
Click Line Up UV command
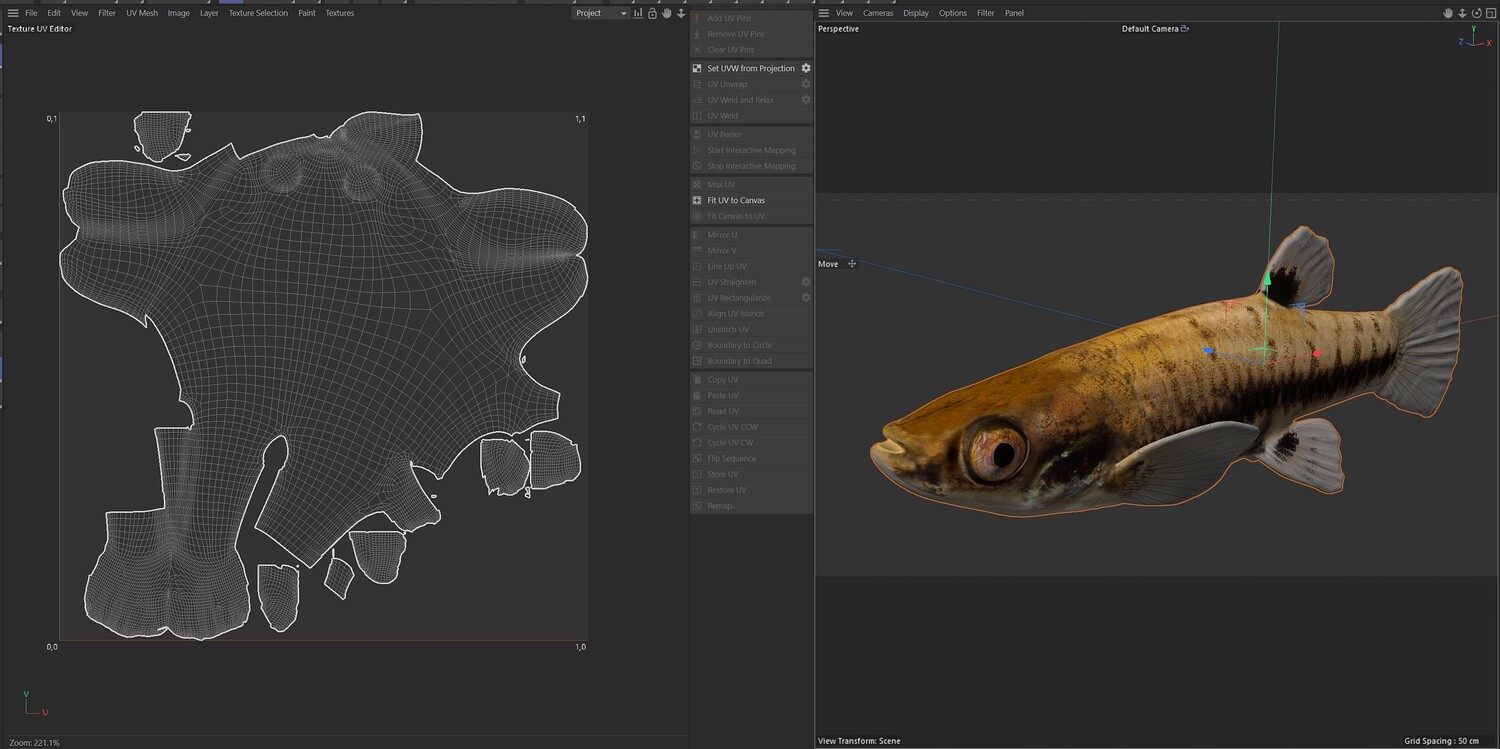coord(751,266)
